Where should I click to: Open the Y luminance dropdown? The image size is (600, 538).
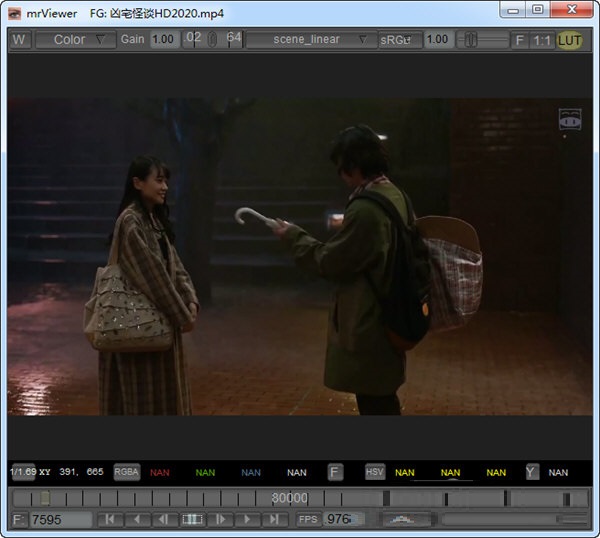pos(532,472)
